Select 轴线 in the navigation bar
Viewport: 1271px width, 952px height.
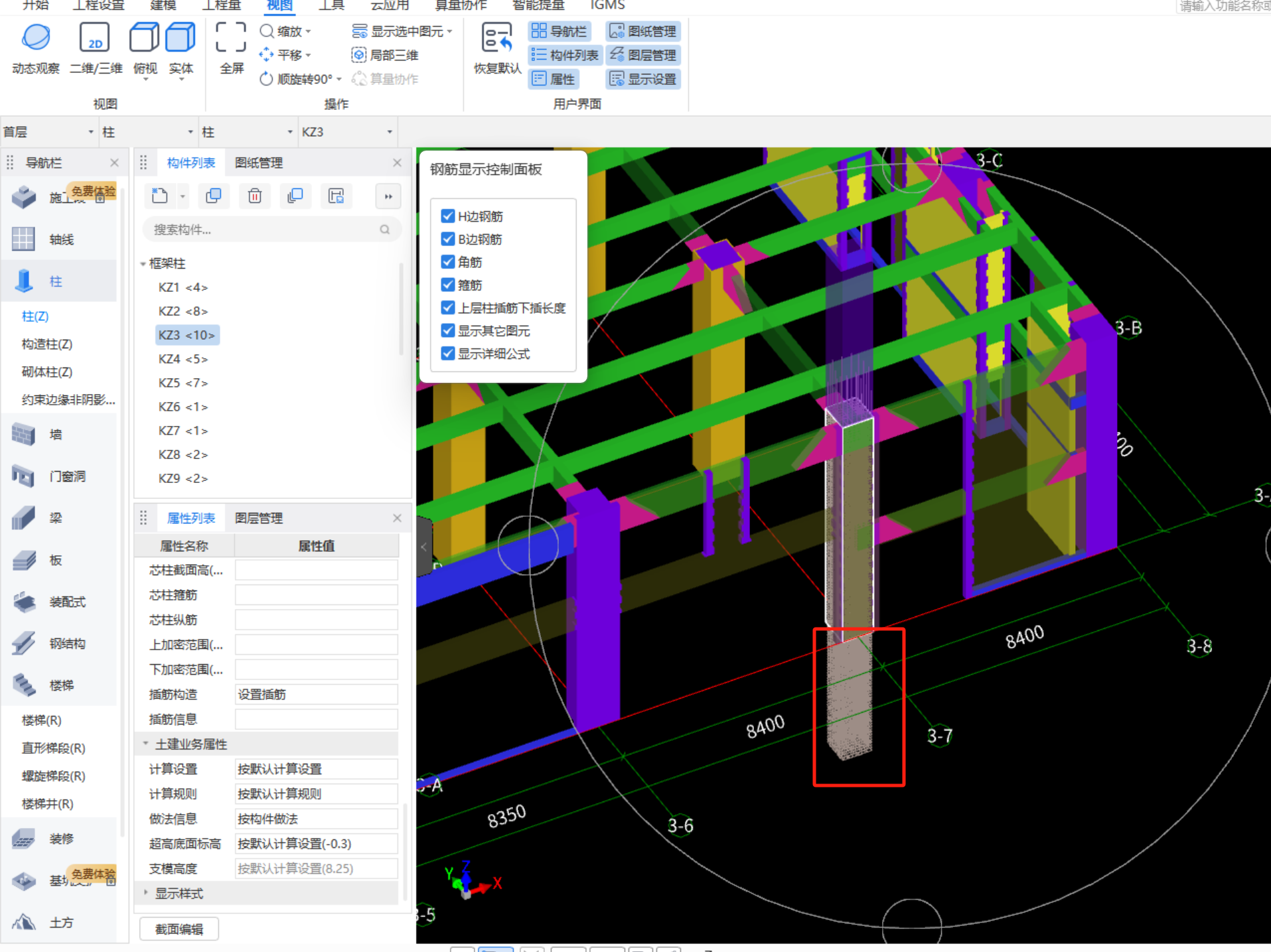pyautogui.click(x=62, y=239)
